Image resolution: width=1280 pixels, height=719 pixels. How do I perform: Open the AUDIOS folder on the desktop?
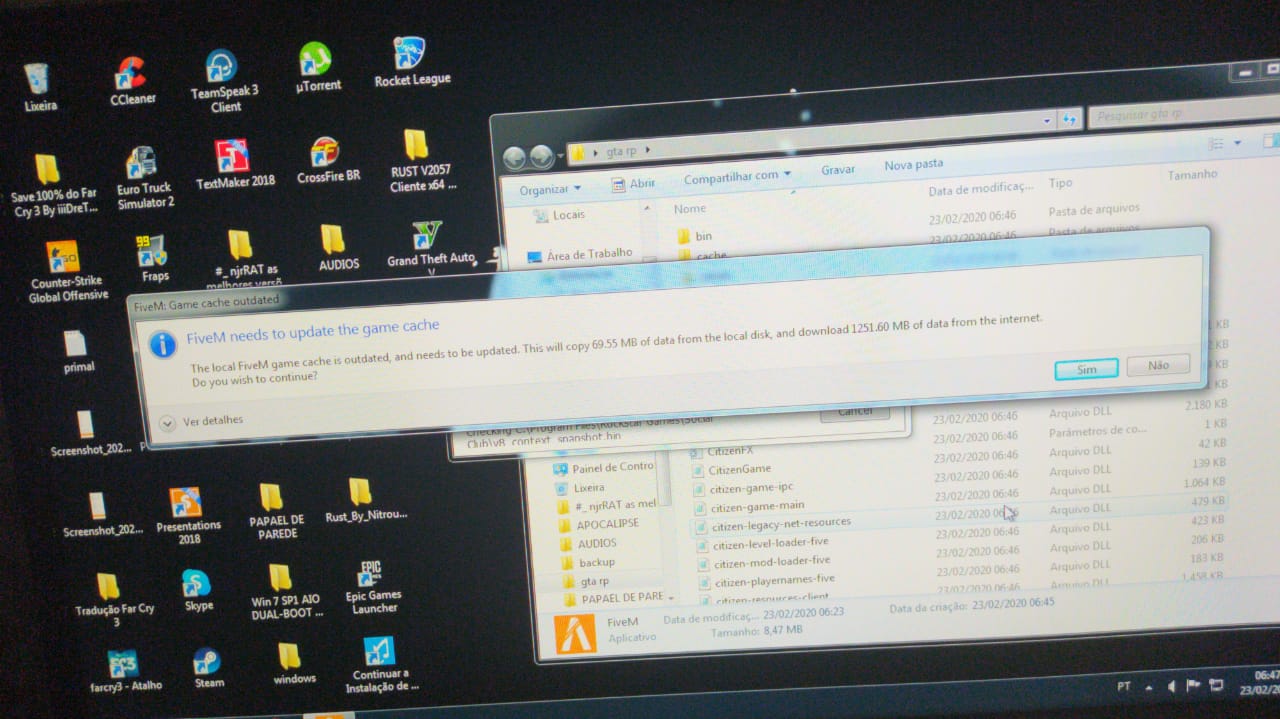point(338,248)
